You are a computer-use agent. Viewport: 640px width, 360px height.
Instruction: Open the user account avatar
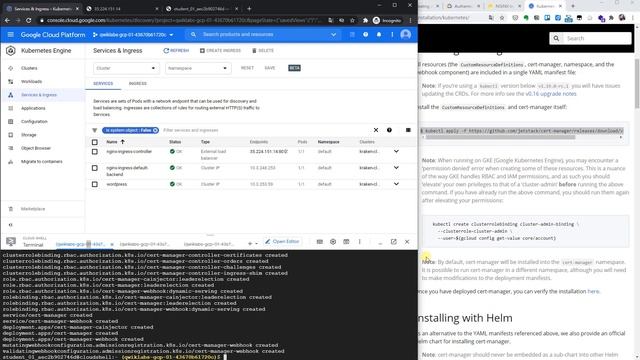point(405,35)
